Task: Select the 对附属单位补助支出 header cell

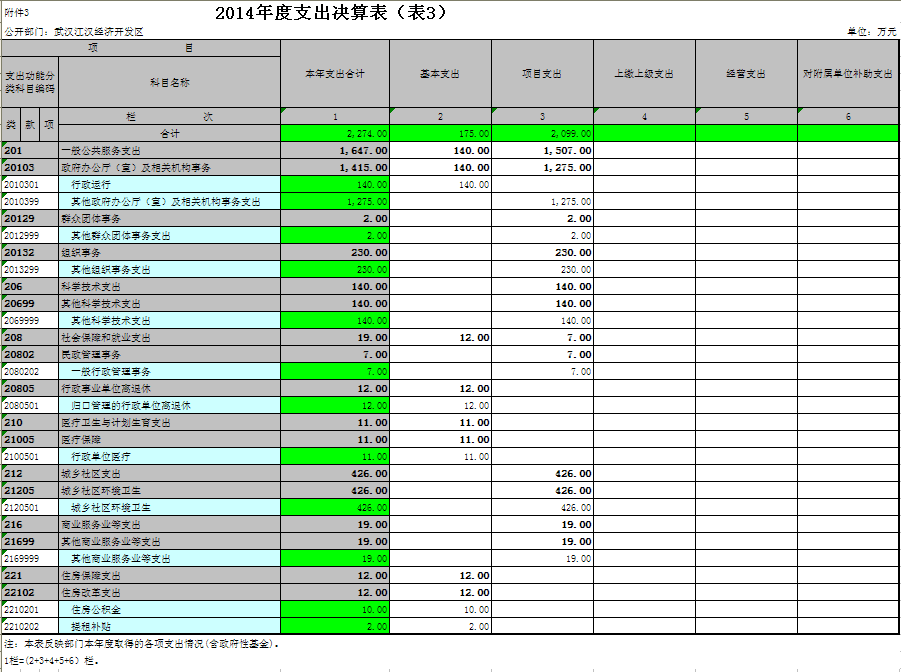Action: (848, 74)
